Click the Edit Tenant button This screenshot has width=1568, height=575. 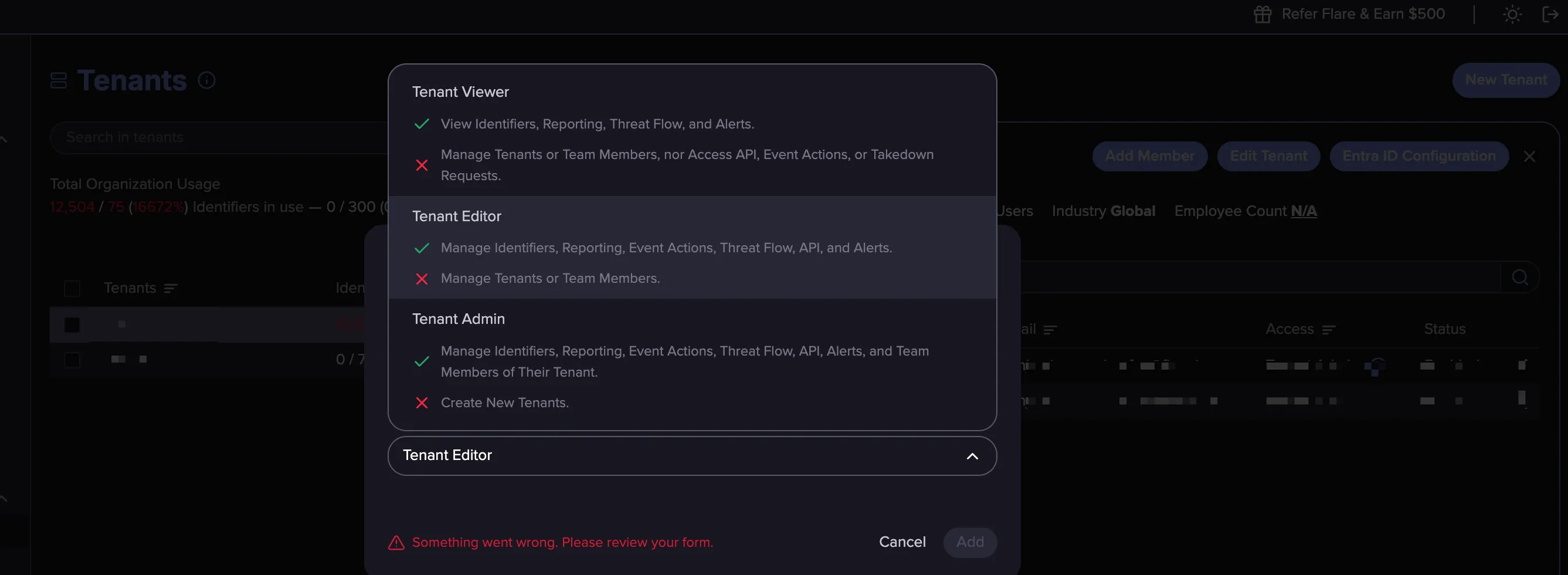tap(1268, 157)
